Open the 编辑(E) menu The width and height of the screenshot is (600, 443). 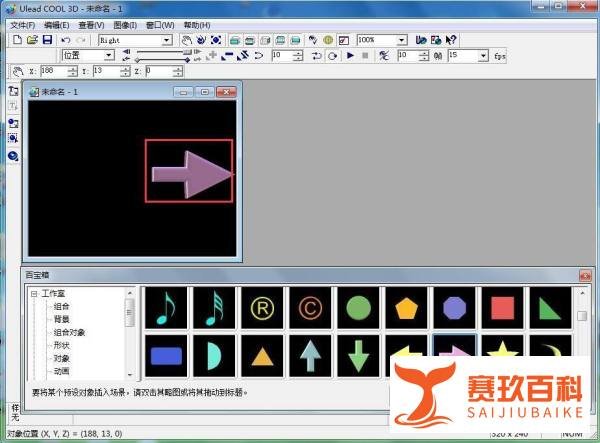click(57, 25)
